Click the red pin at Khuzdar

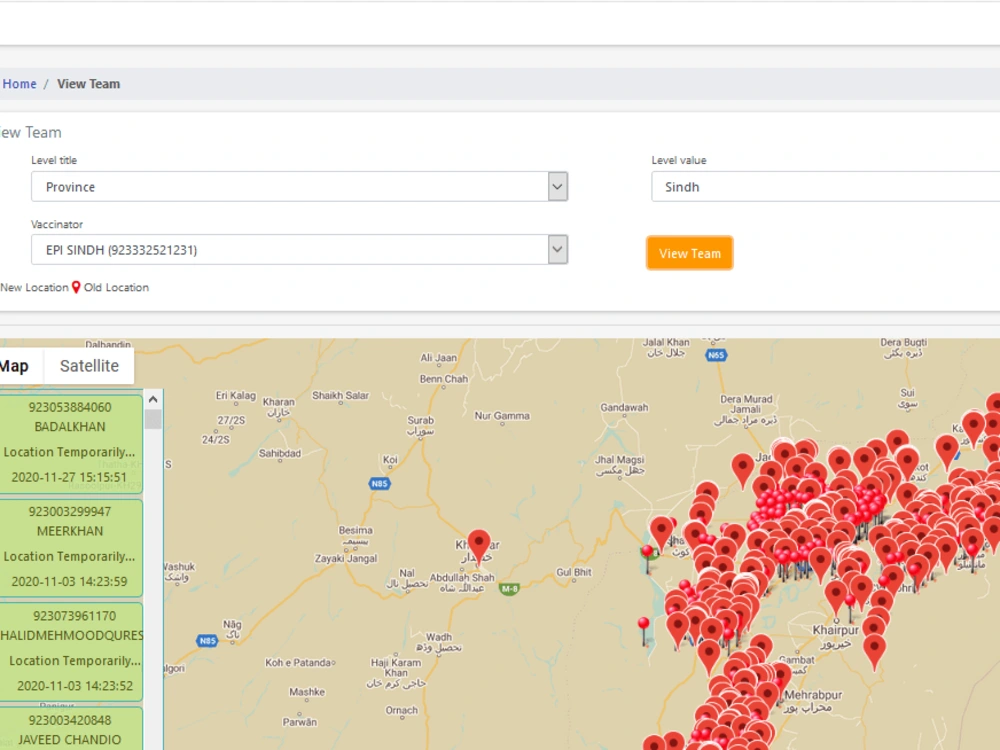point(479,547)
